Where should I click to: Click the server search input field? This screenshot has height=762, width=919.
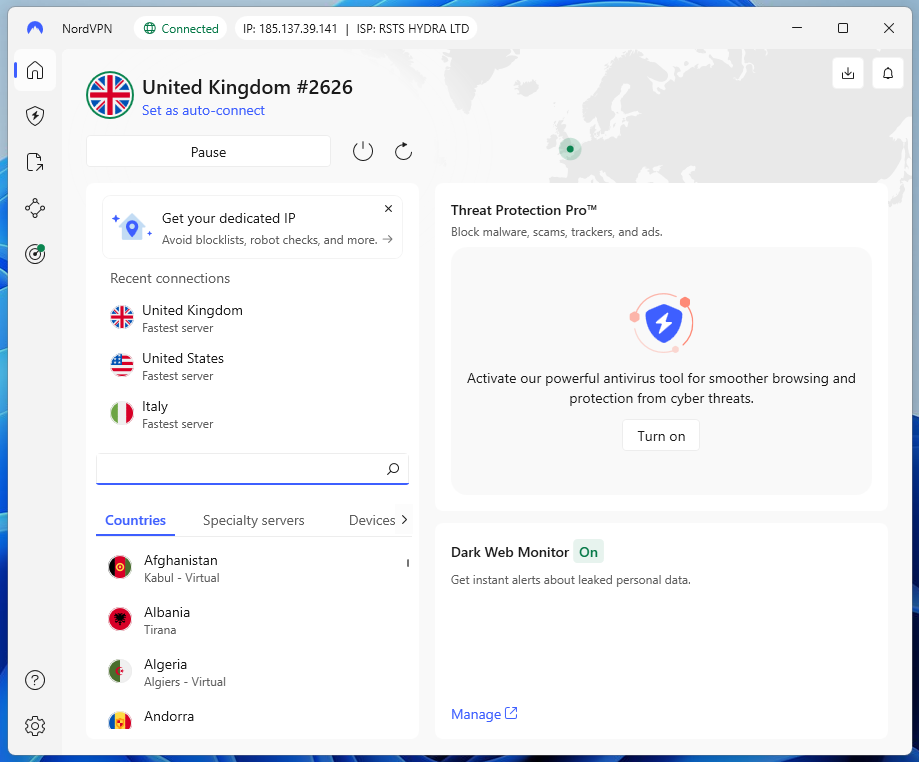tap(252, 469)
